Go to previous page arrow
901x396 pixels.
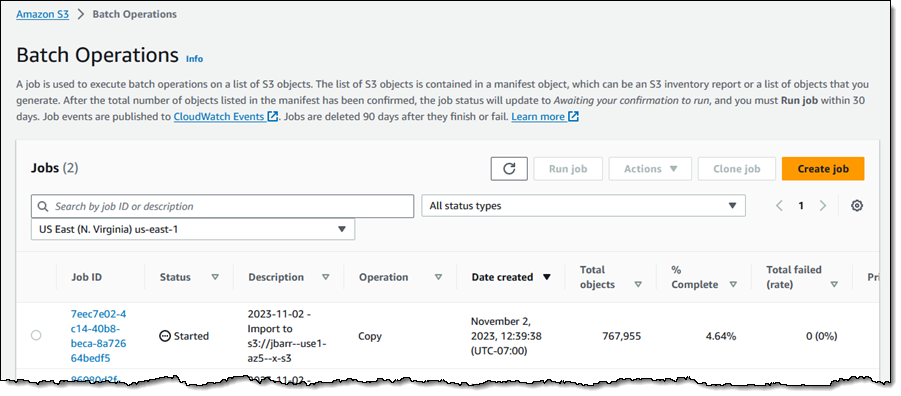click(x=779, y=206)
